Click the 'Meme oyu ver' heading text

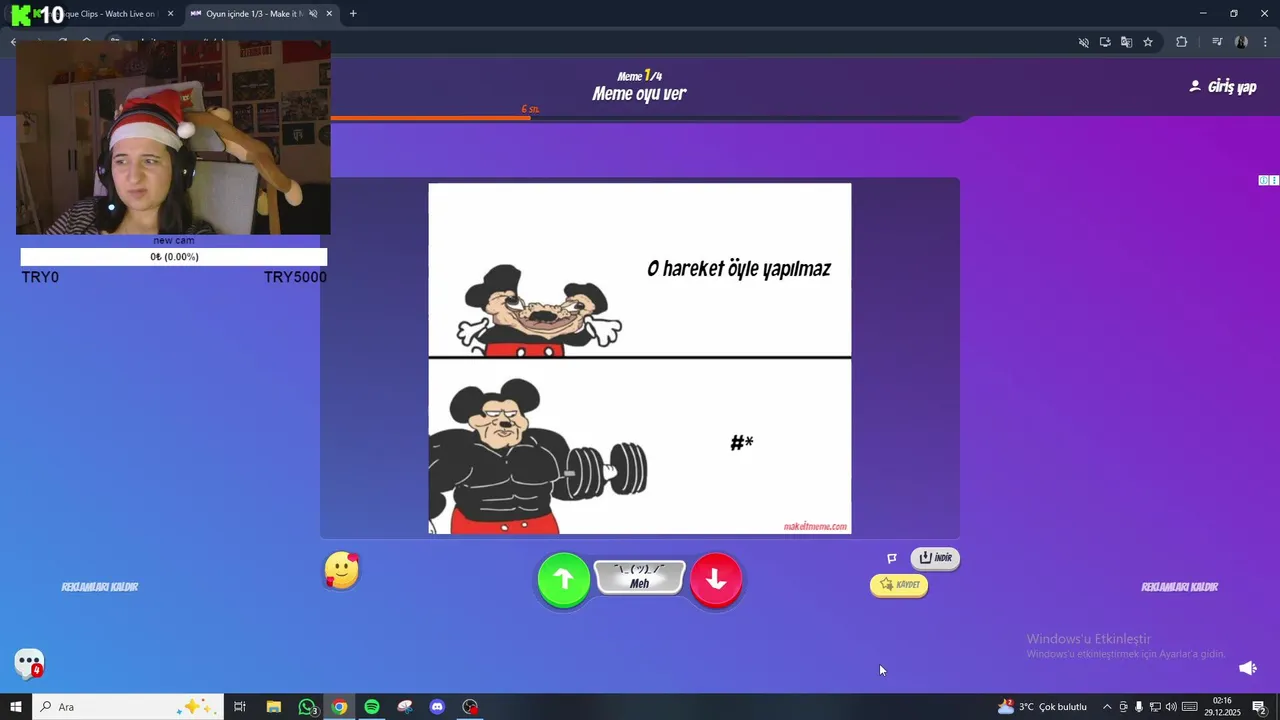[639, 94]
